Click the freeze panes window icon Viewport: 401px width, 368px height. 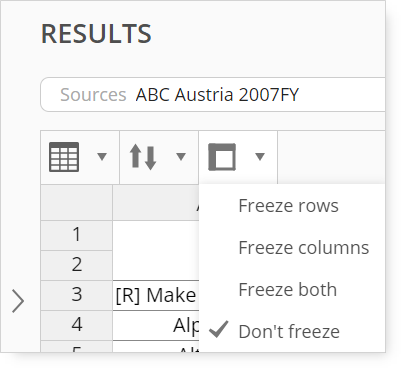222,157
